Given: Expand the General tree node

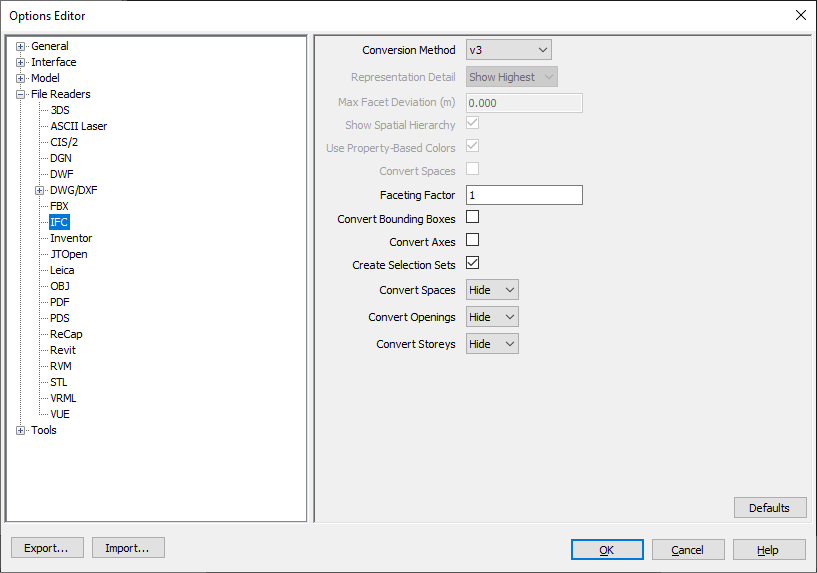Looking at the screenshot, I should (20, 46).
